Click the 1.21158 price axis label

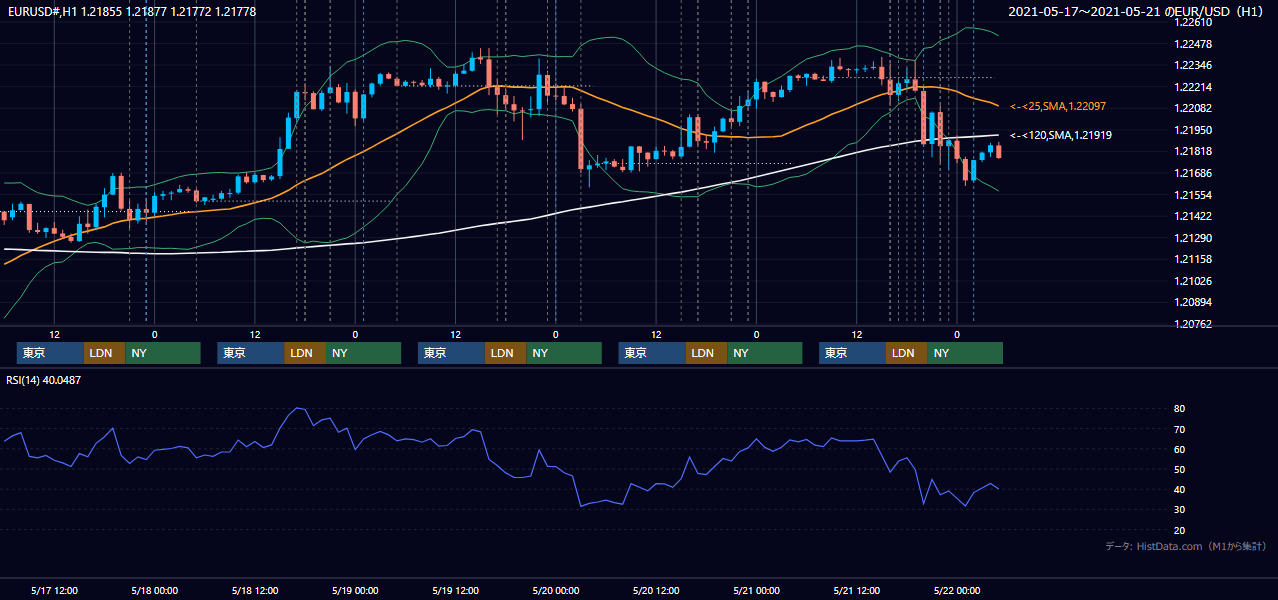click(1192, 259)
